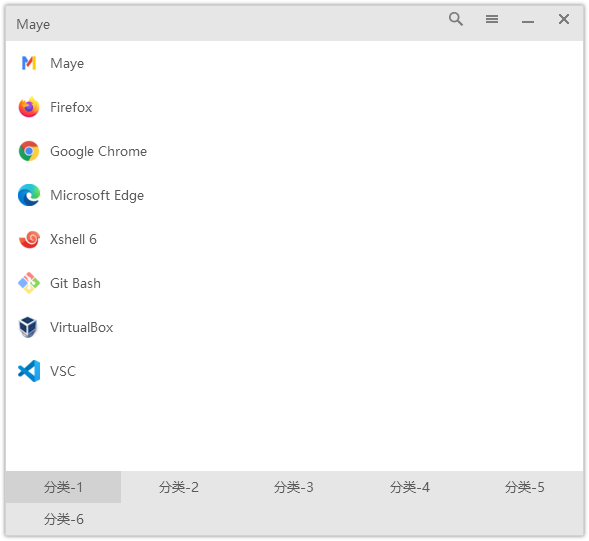Open the VSC icon
Screen dimensions: 589x541
(29, 371)
